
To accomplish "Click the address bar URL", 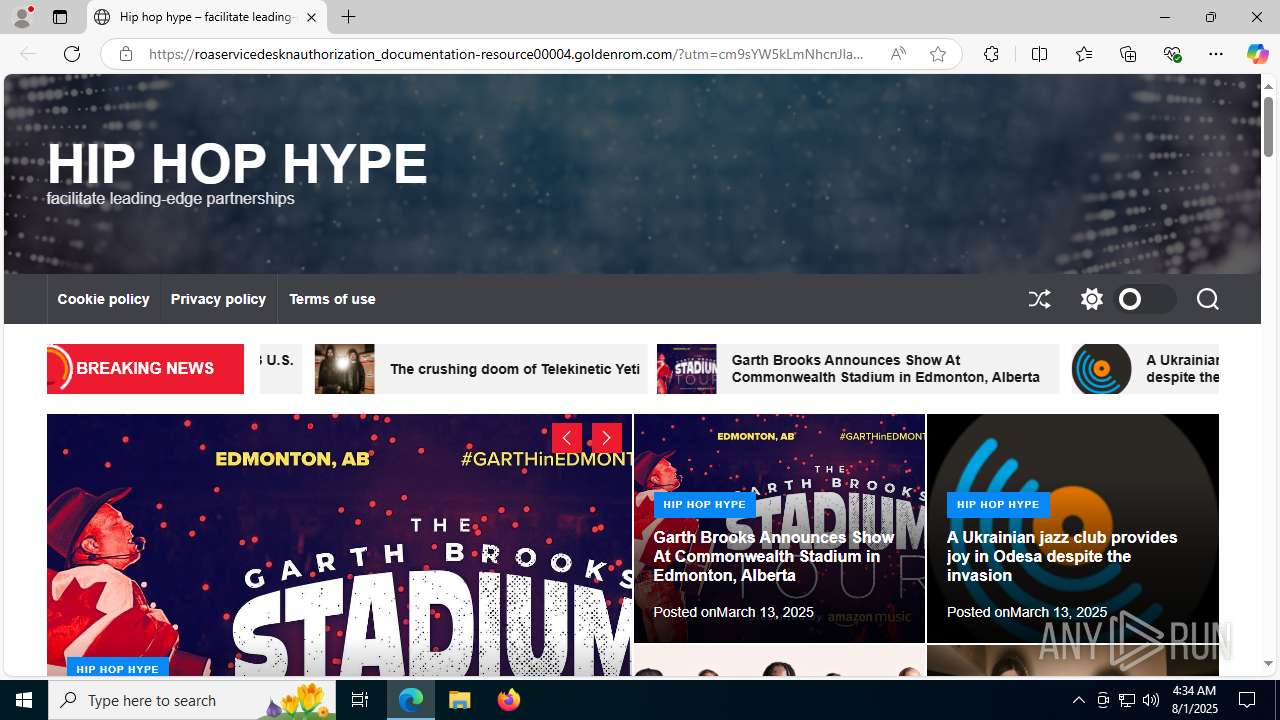I will tap(506, 54).
